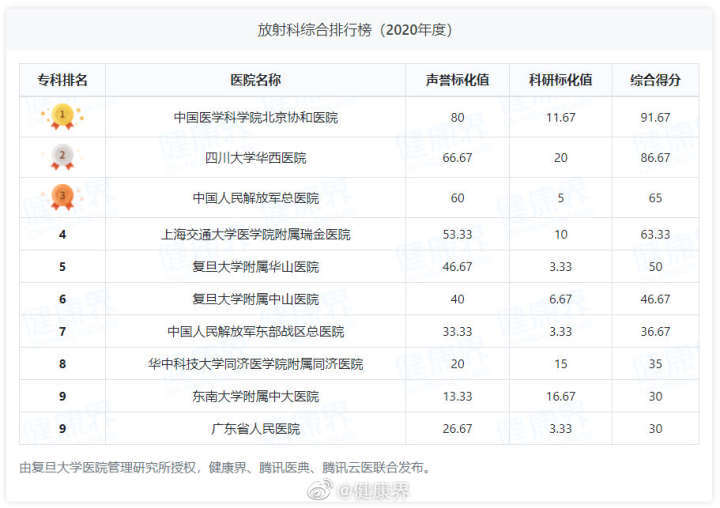Click the 综合得分 of 65
Viewport: 720px width, 508px height.
[x=655, y=198]
